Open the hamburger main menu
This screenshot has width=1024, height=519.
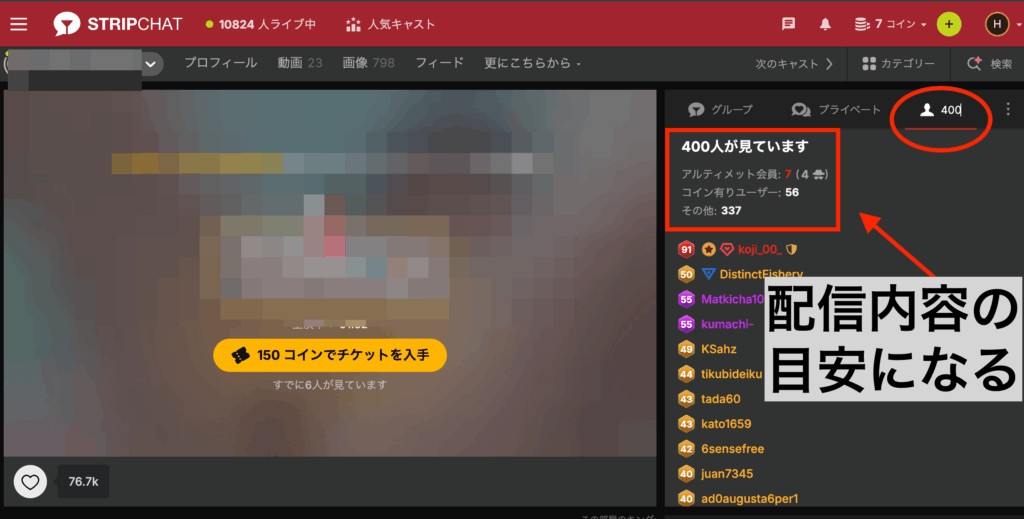(x=19, y=25)
